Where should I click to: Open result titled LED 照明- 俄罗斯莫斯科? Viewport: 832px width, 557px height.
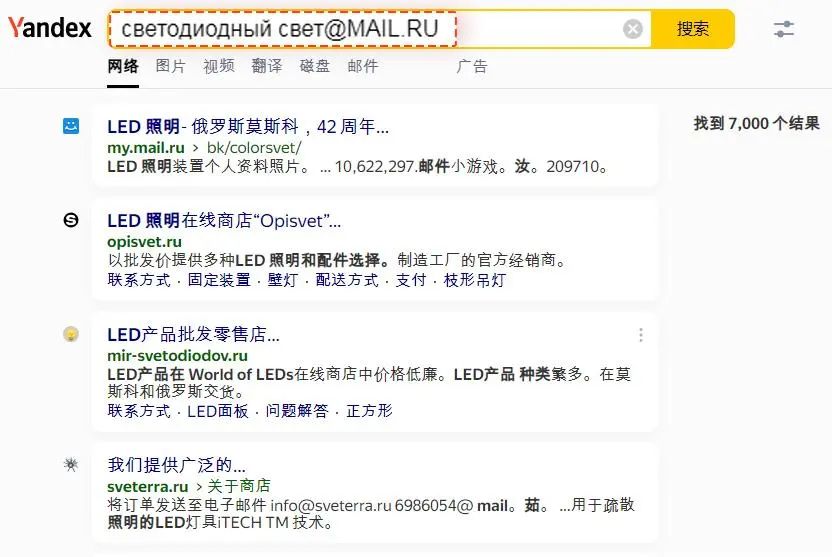pos(248,127)
